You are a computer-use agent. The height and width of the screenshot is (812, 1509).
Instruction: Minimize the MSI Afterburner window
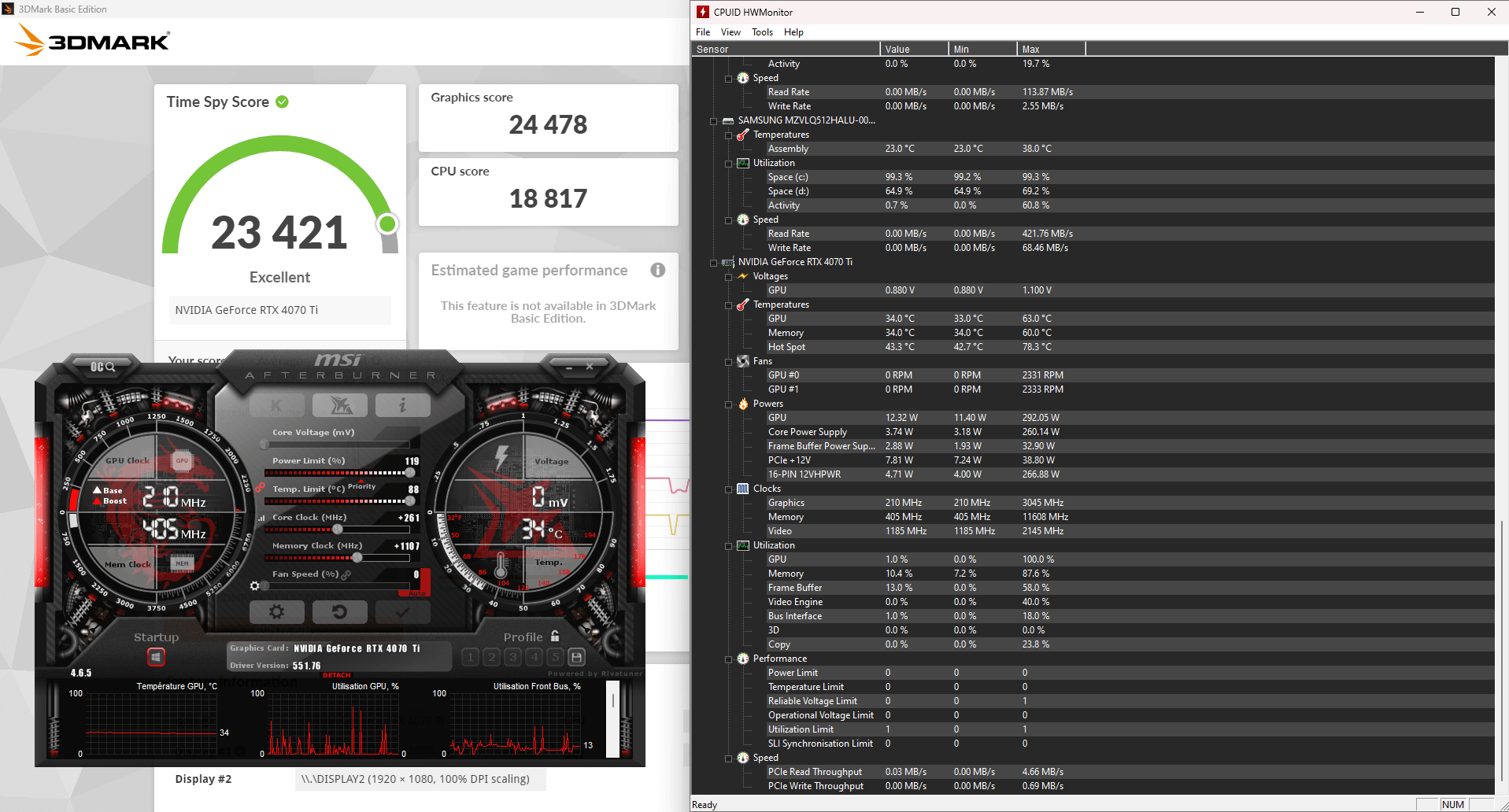569,367
